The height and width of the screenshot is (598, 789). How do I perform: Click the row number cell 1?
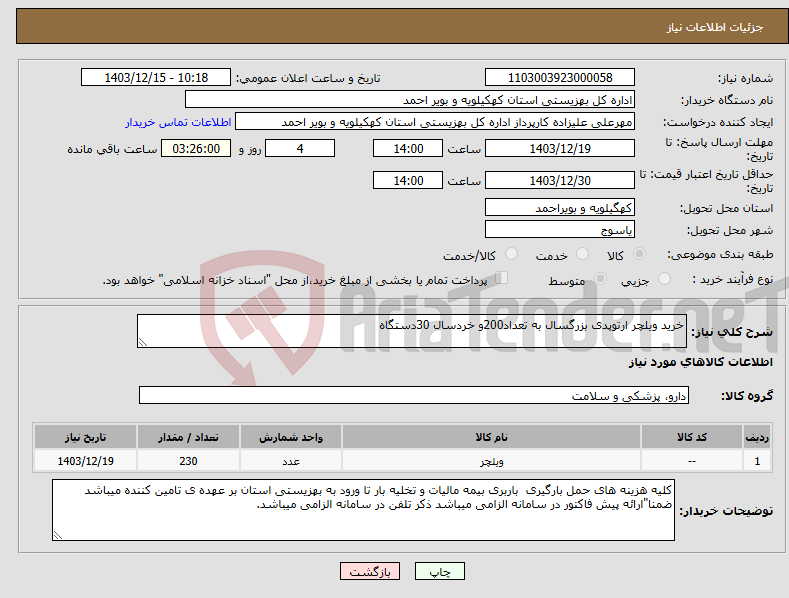click(757, 461)
